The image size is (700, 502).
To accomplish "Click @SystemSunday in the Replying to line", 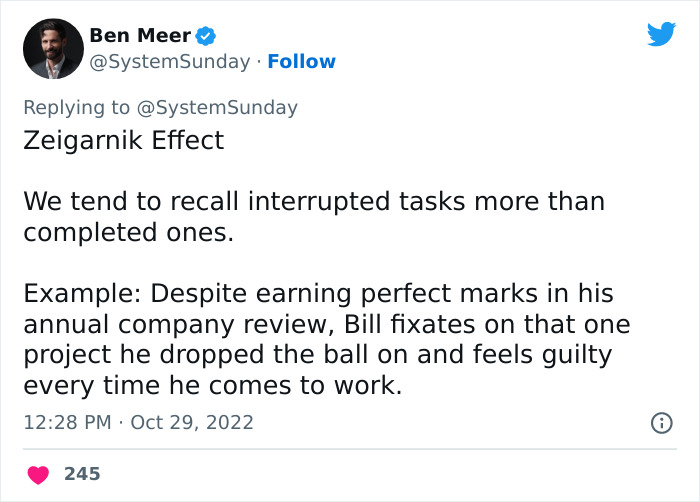I will click(217, 108).
